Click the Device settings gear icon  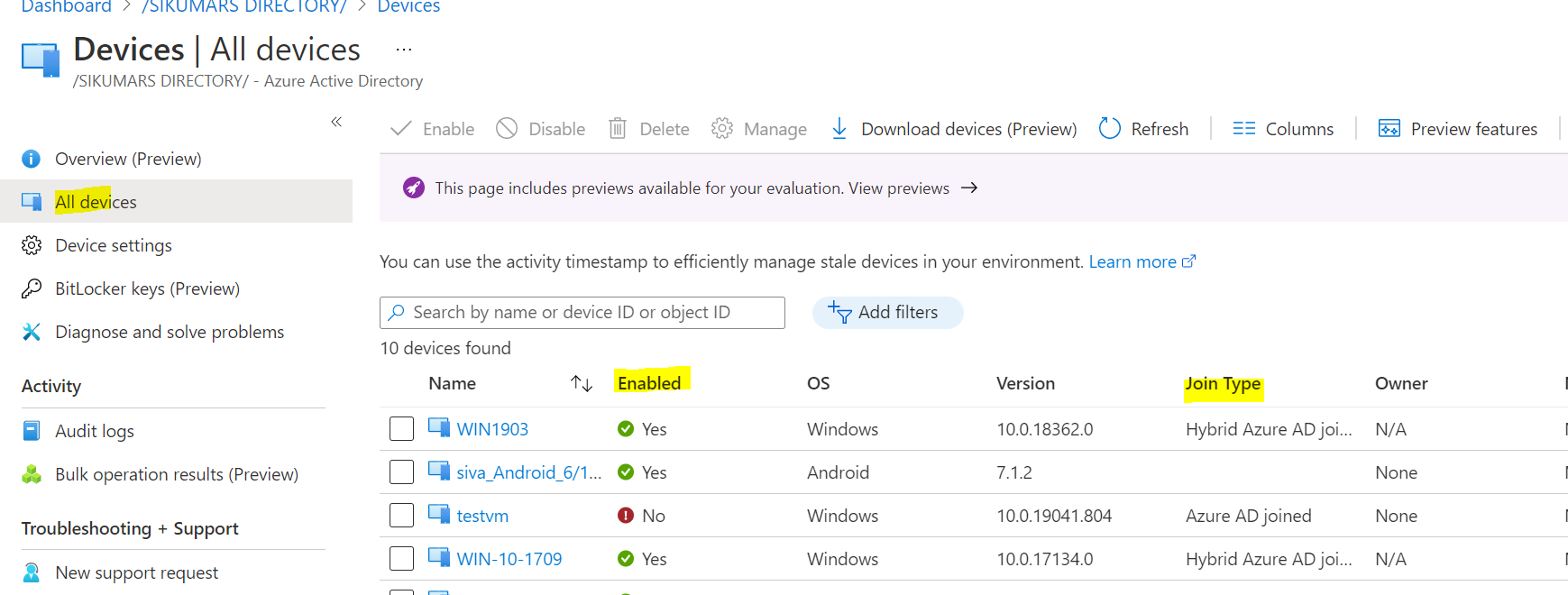pyautogui.click(x=32, y=245)
